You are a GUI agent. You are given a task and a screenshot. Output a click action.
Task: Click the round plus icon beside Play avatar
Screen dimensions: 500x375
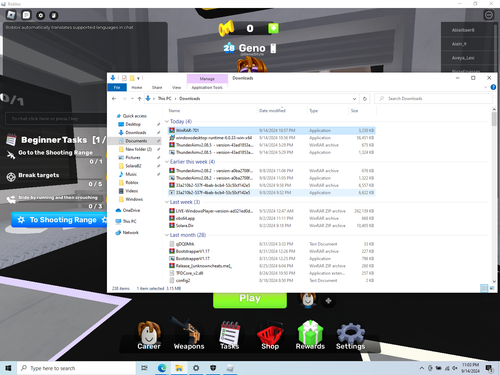click(328, 301)
